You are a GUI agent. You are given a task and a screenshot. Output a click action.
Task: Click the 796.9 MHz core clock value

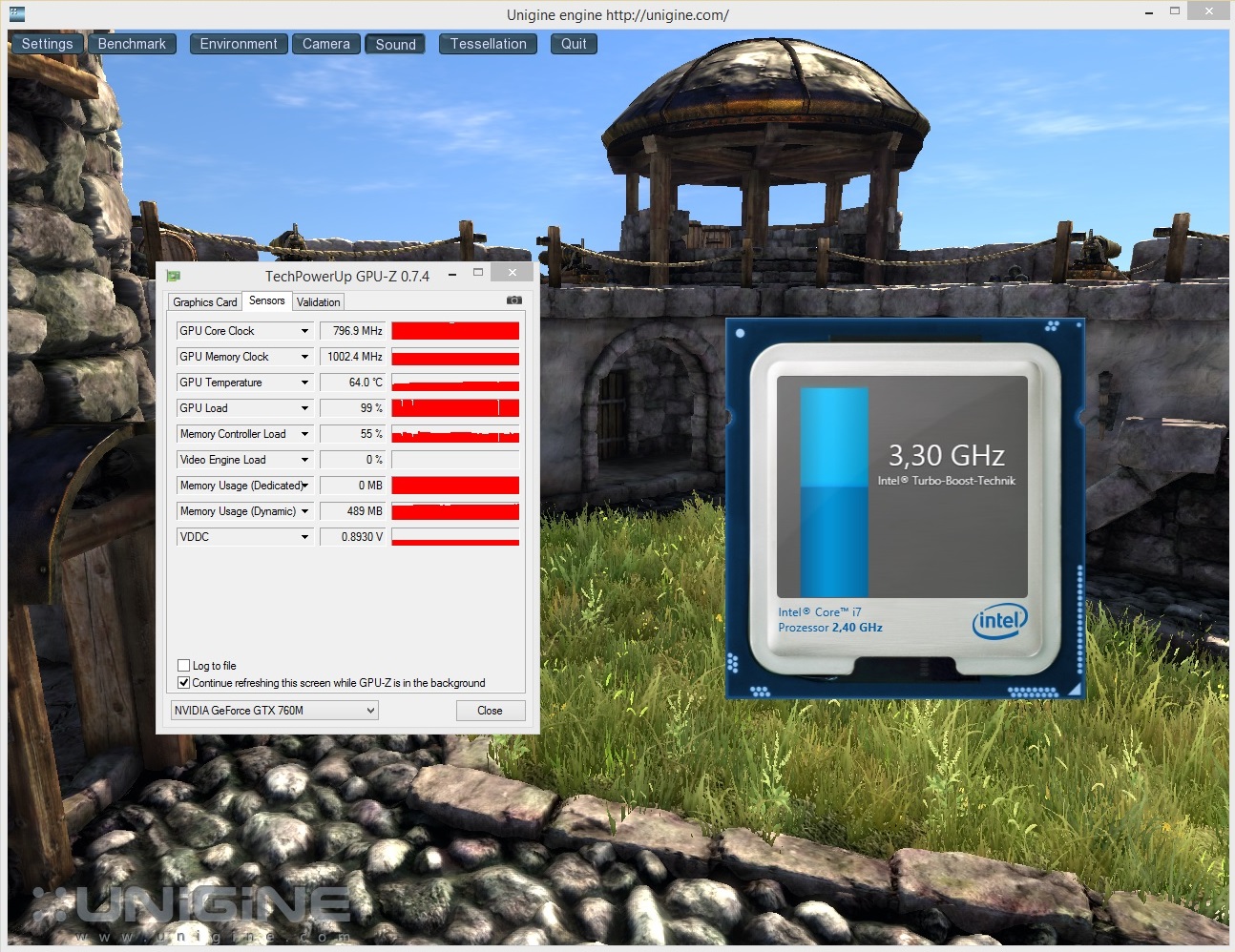[352, 331]
